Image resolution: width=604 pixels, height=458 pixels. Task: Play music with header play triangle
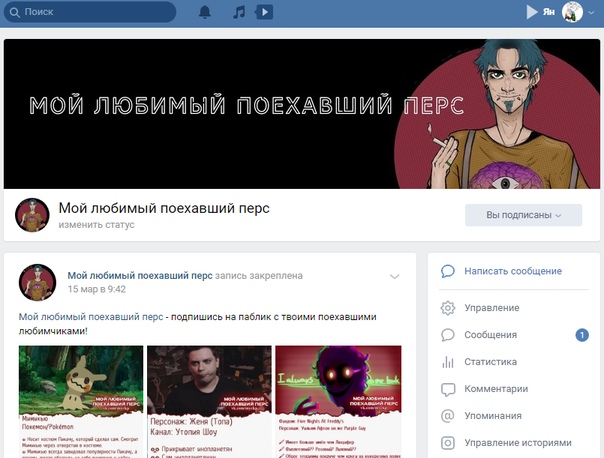[x=532, y=12]
